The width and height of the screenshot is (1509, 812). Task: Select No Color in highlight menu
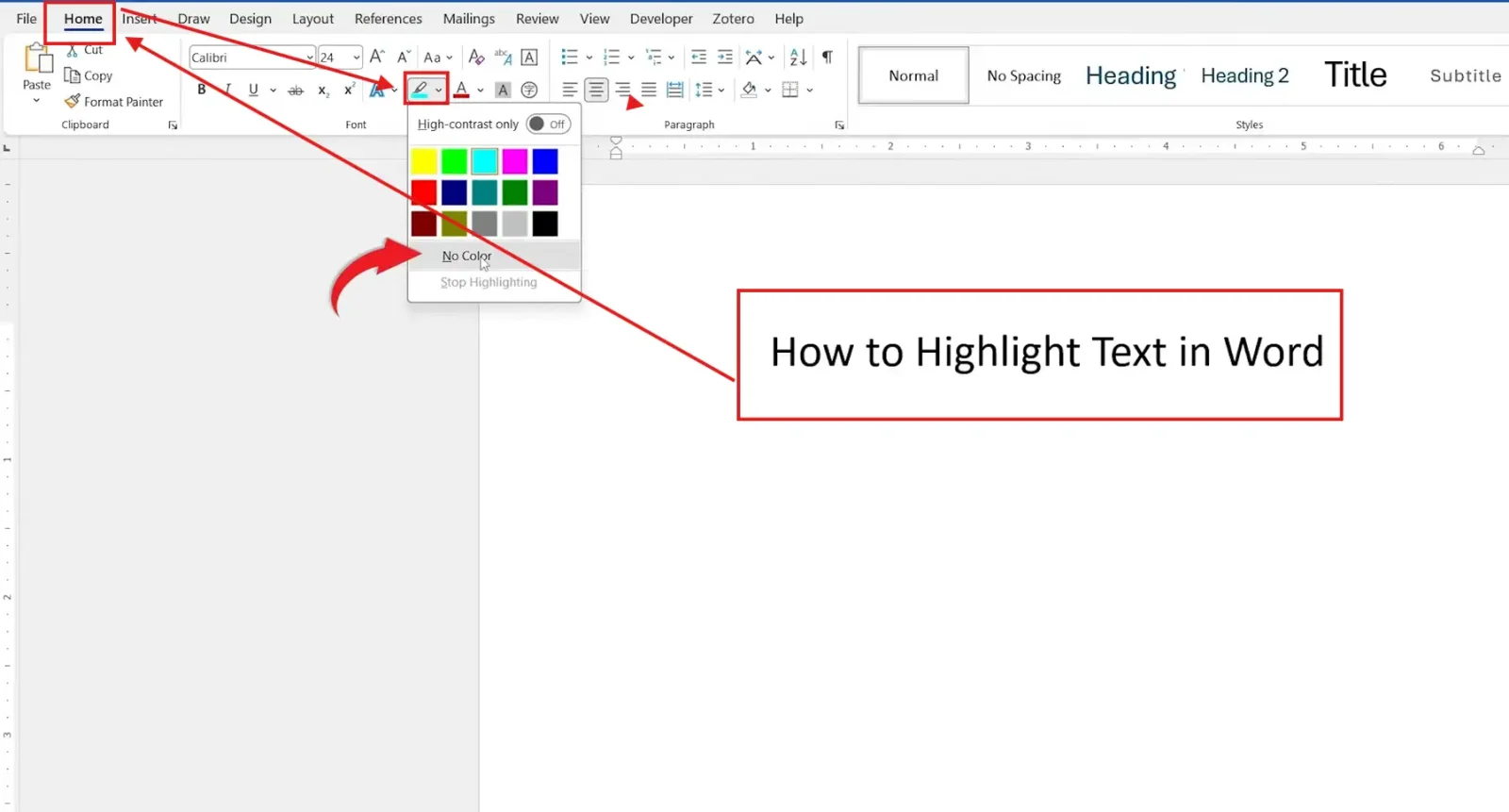coord(494,256)
